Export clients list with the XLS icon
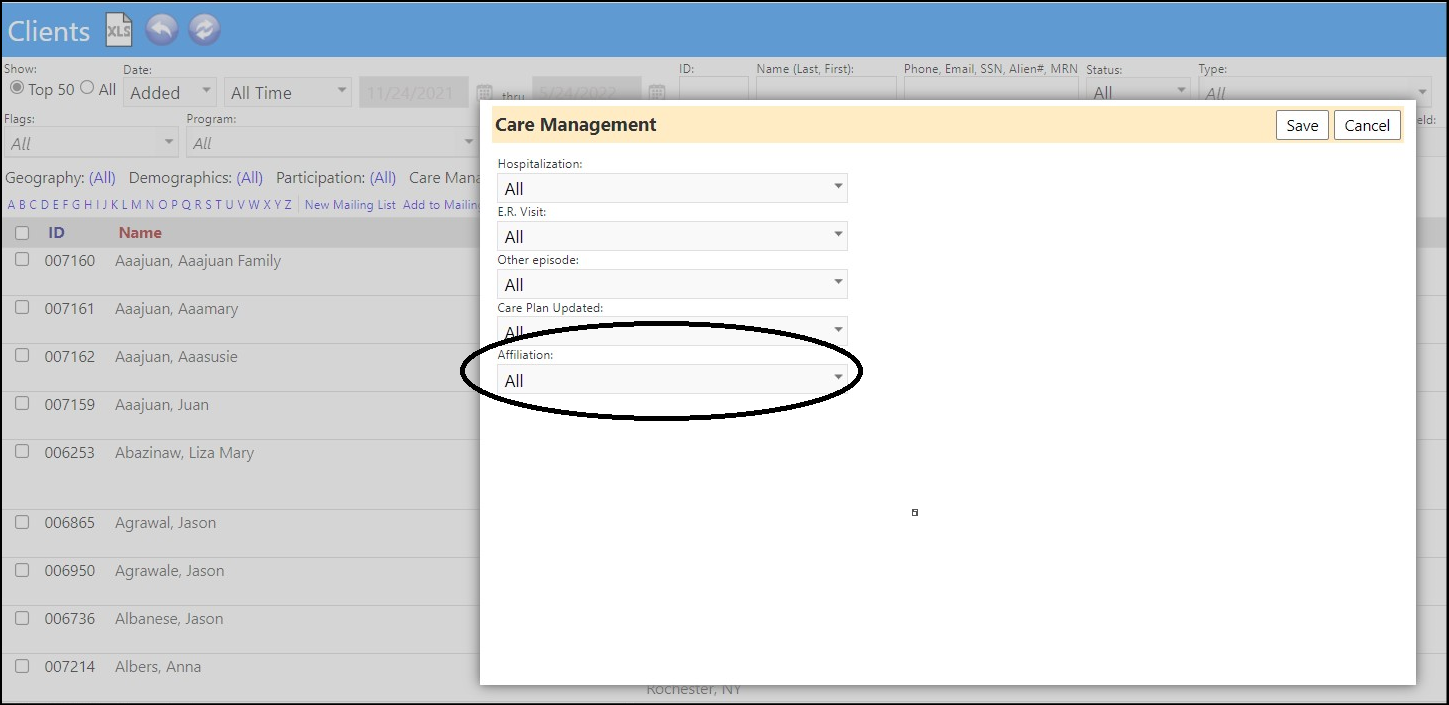Viewport: 1449px width, 705px height. coord(119,30)
